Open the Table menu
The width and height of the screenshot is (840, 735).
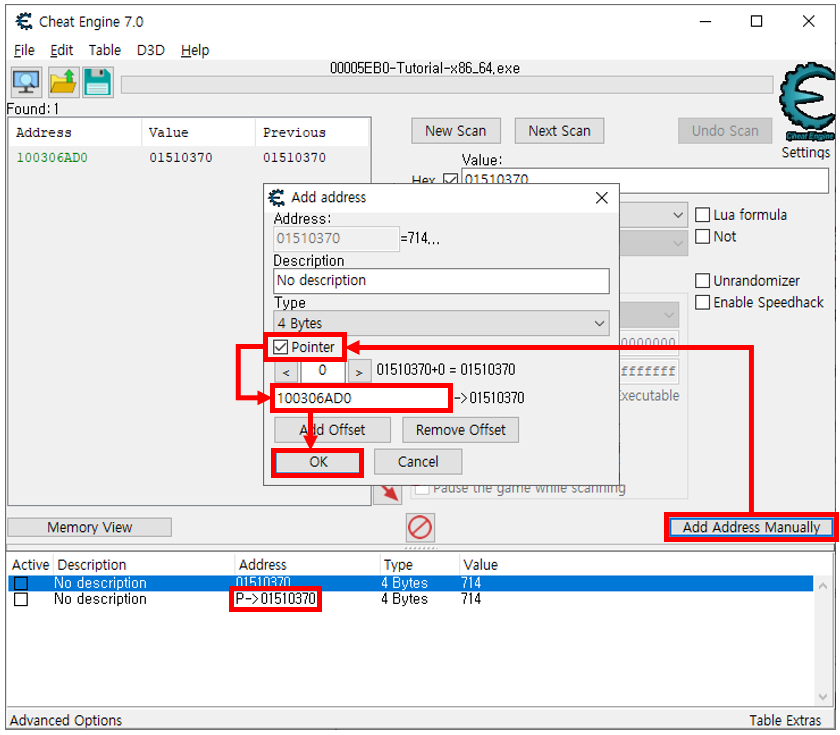104,50
